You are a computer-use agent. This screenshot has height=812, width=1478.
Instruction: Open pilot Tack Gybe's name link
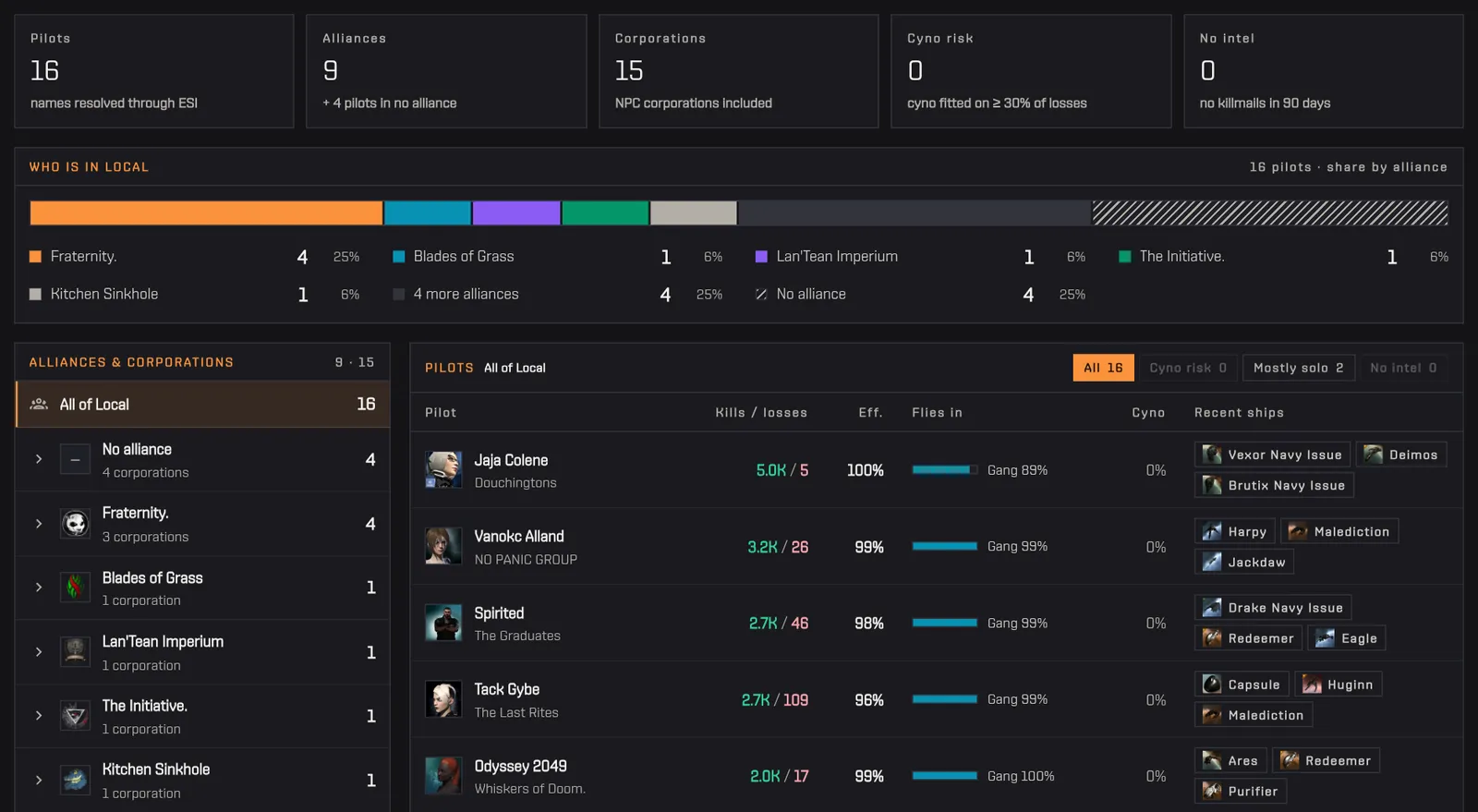click(x=507, y=690)
